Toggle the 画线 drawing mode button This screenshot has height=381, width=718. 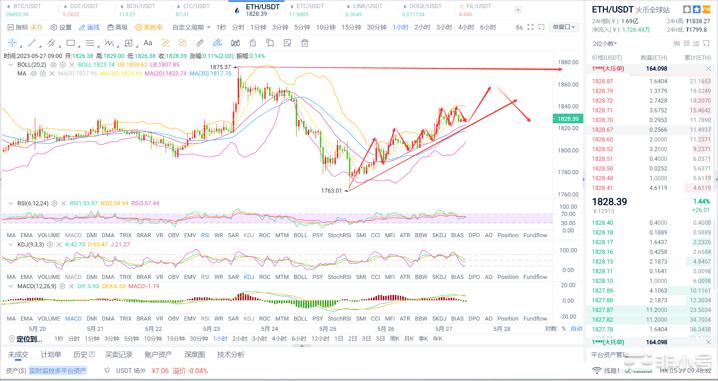coord(89,27)
